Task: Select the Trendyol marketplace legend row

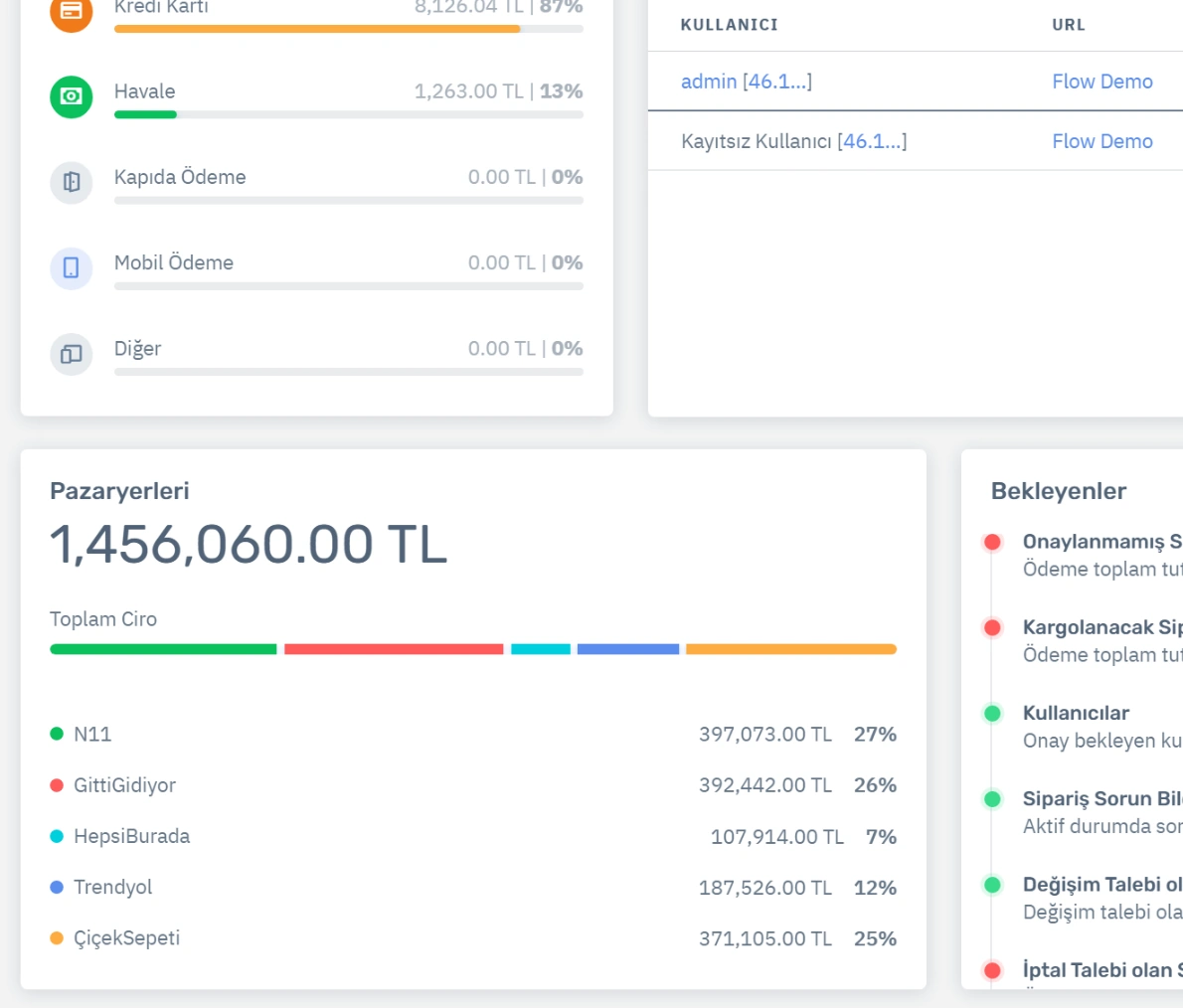Action: tap(112, 887)
